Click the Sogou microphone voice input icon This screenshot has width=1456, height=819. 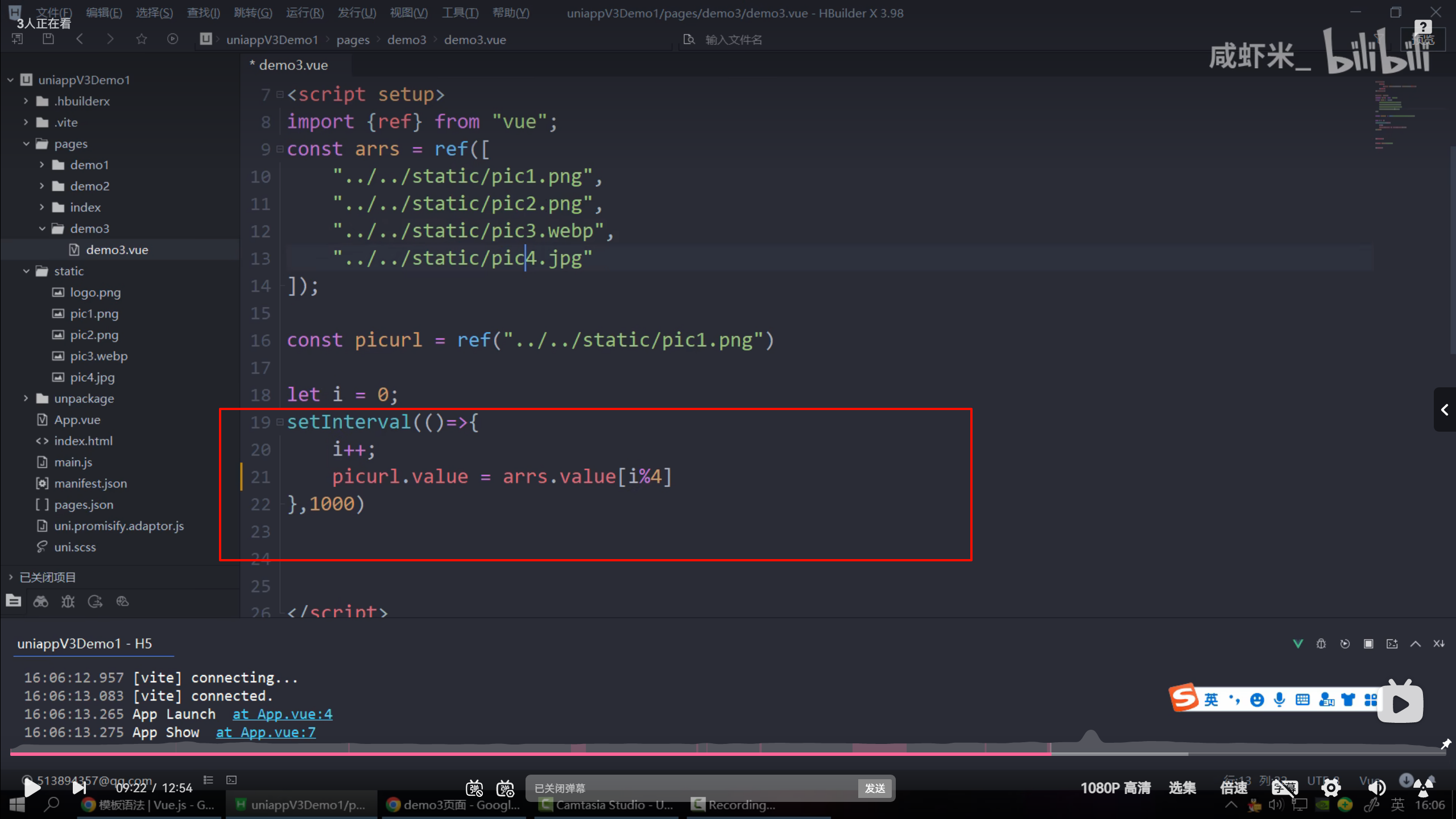click(1280, 700)
